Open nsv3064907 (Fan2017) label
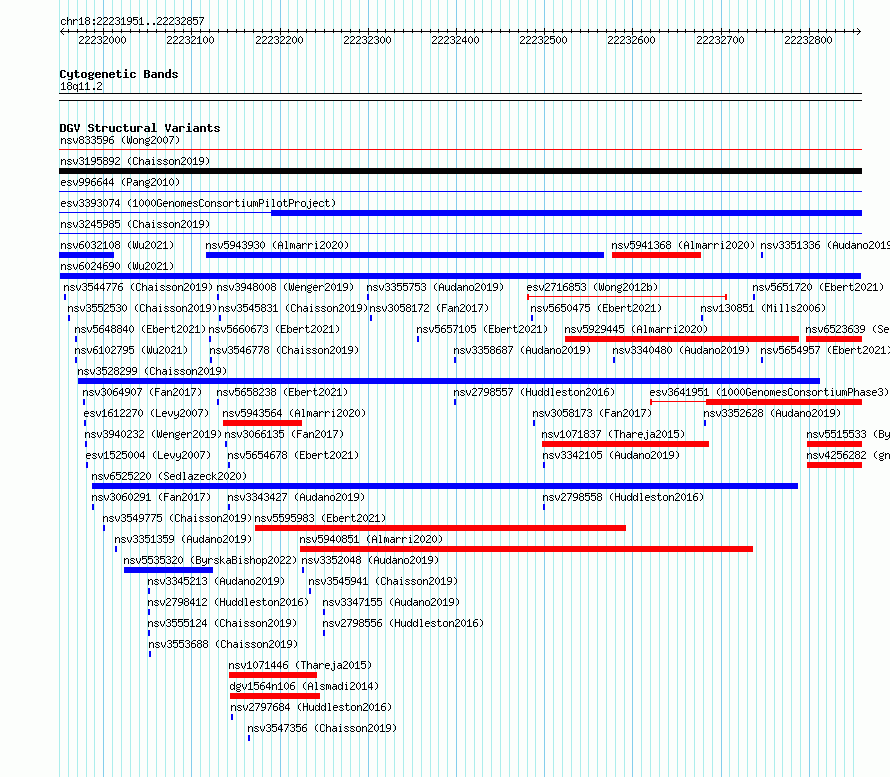890x777 pixels. tap(142, 392)
